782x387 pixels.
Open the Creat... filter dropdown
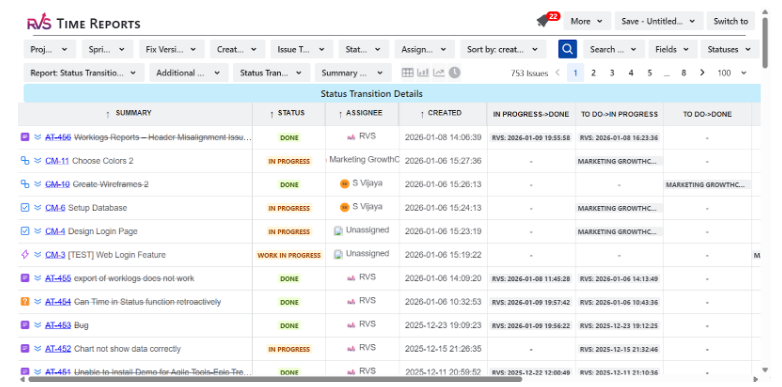(237, 49)
